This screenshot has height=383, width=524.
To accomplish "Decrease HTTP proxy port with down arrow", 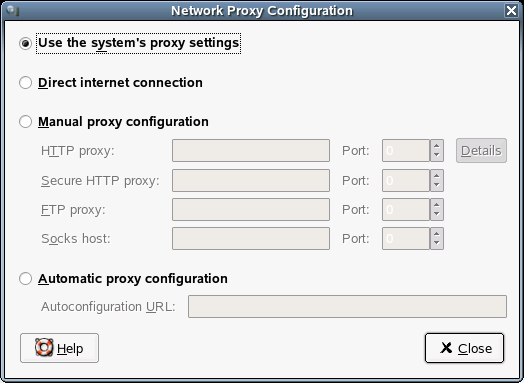I will click(x=436, y=155).
